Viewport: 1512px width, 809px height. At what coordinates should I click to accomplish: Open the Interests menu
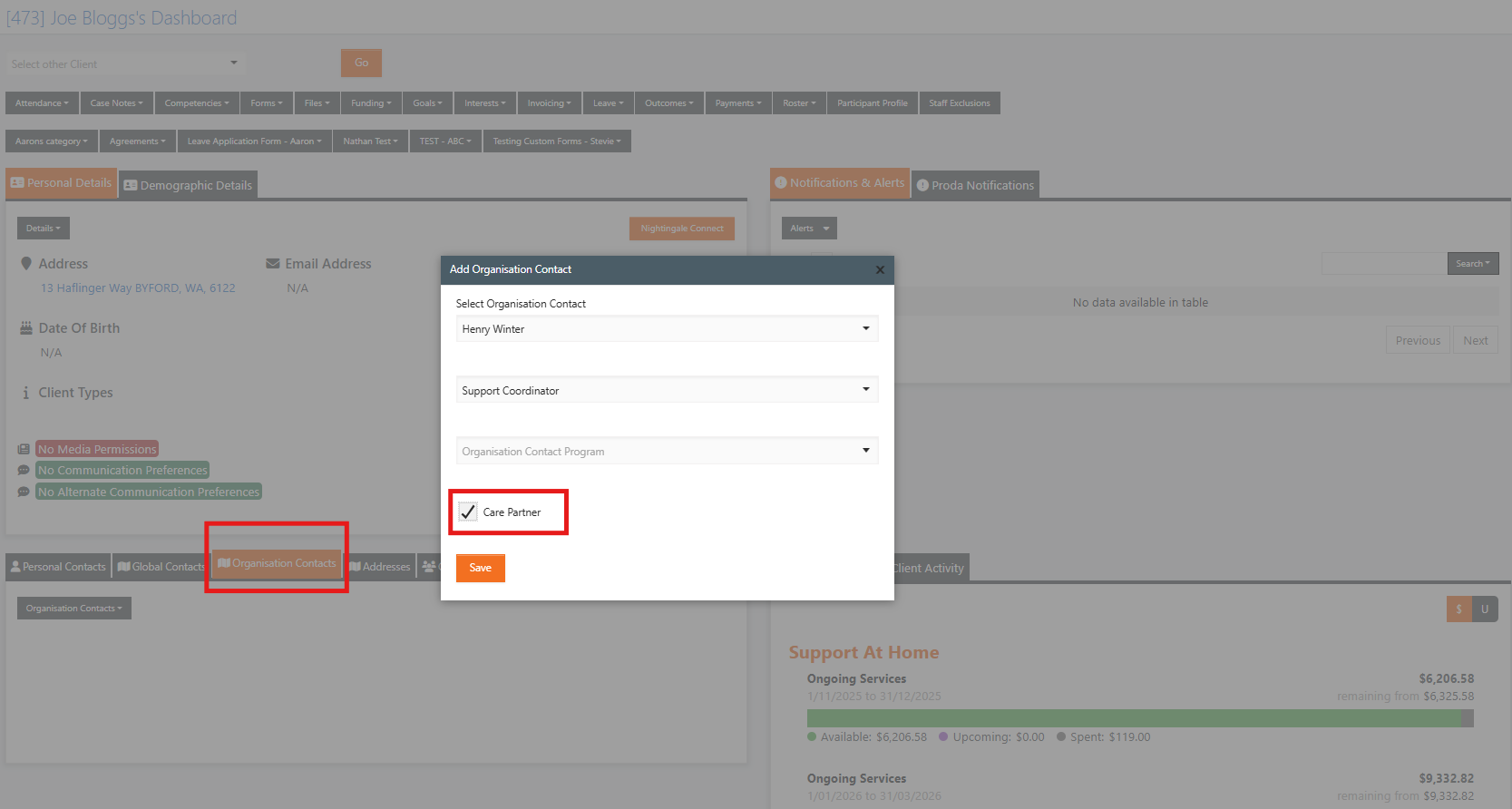485,103
